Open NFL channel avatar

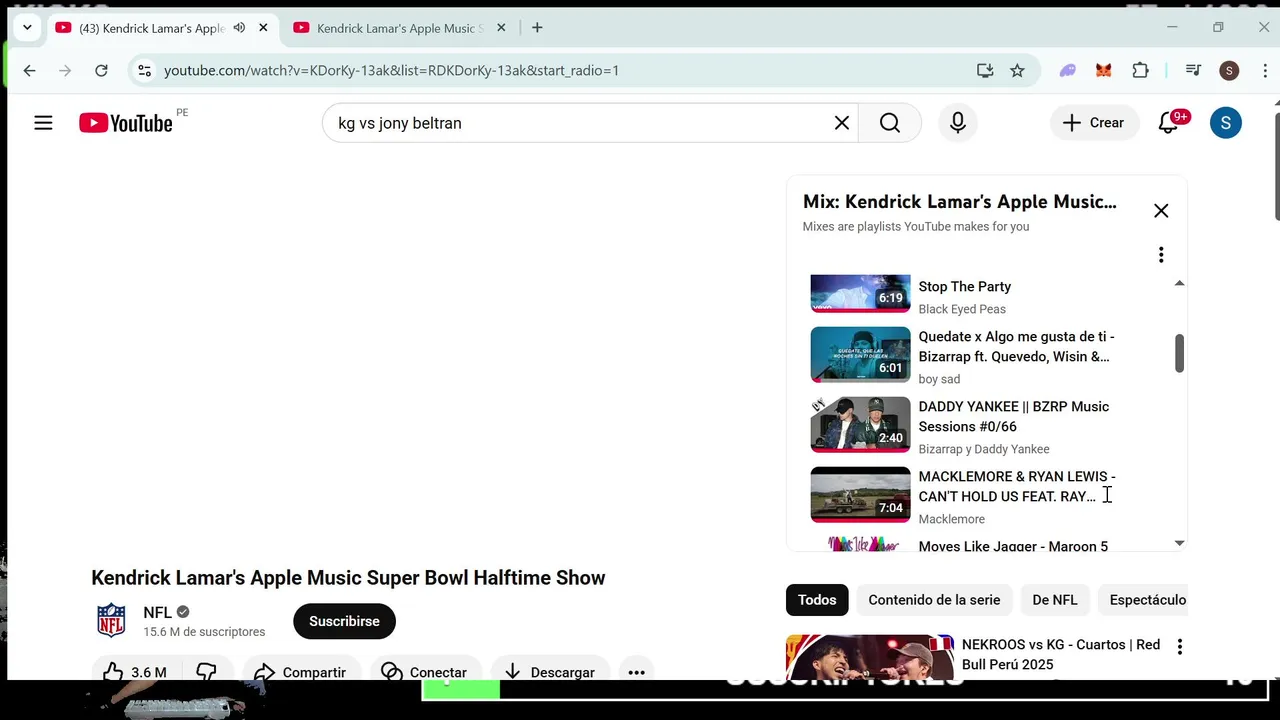point(111,620)
